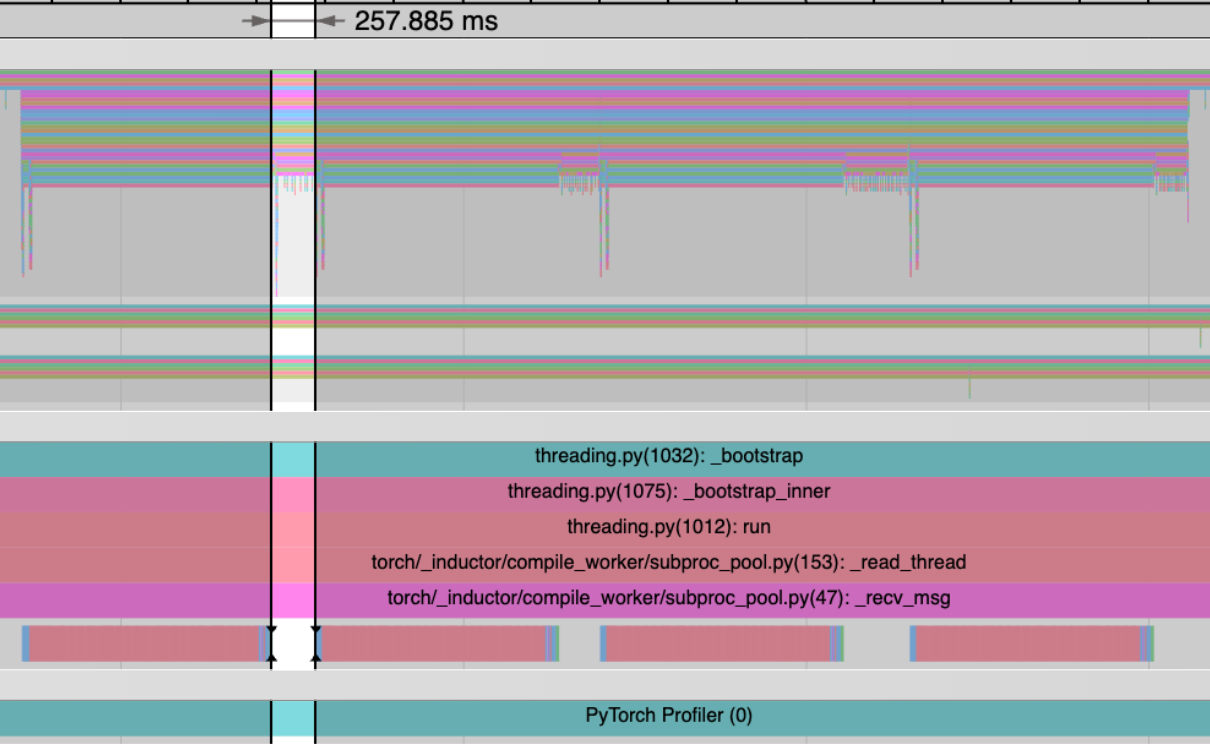Click the threading.py(1075): _bootstrap_inner slice

coord(668,492)
